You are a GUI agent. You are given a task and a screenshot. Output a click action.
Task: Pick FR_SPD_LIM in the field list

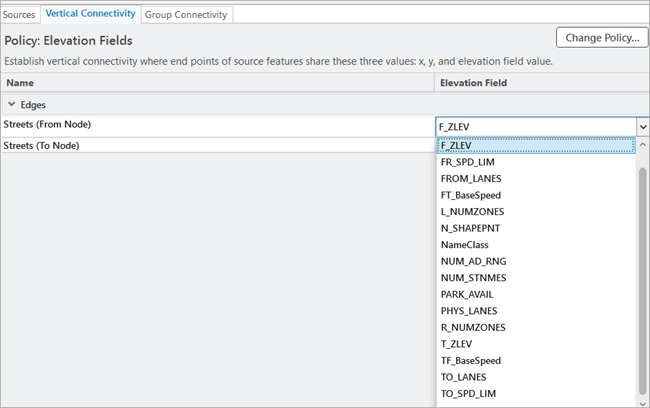[467, 162]
